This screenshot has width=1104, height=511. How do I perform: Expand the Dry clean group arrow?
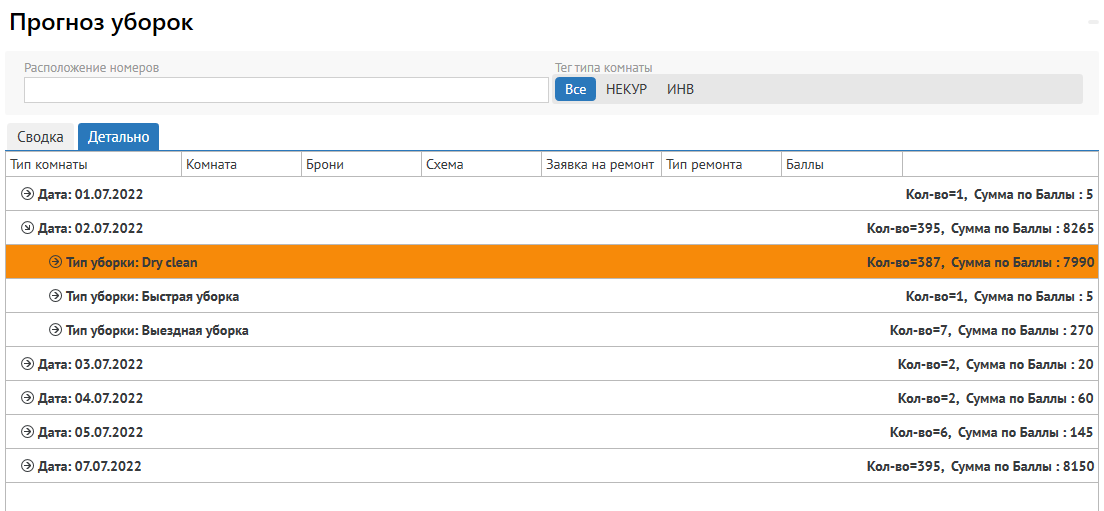click(56, 262)
